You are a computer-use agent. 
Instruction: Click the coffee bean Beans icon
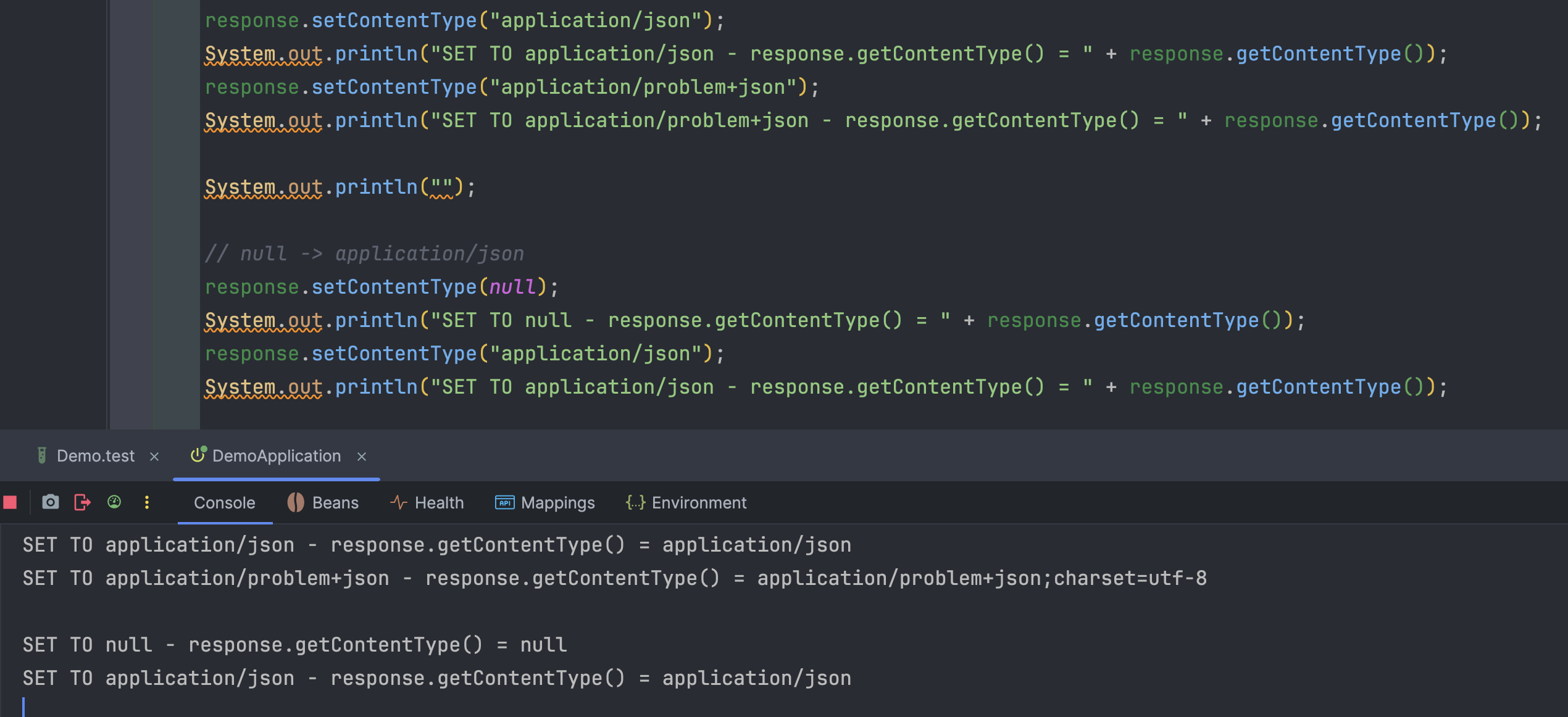coord(296,502)
